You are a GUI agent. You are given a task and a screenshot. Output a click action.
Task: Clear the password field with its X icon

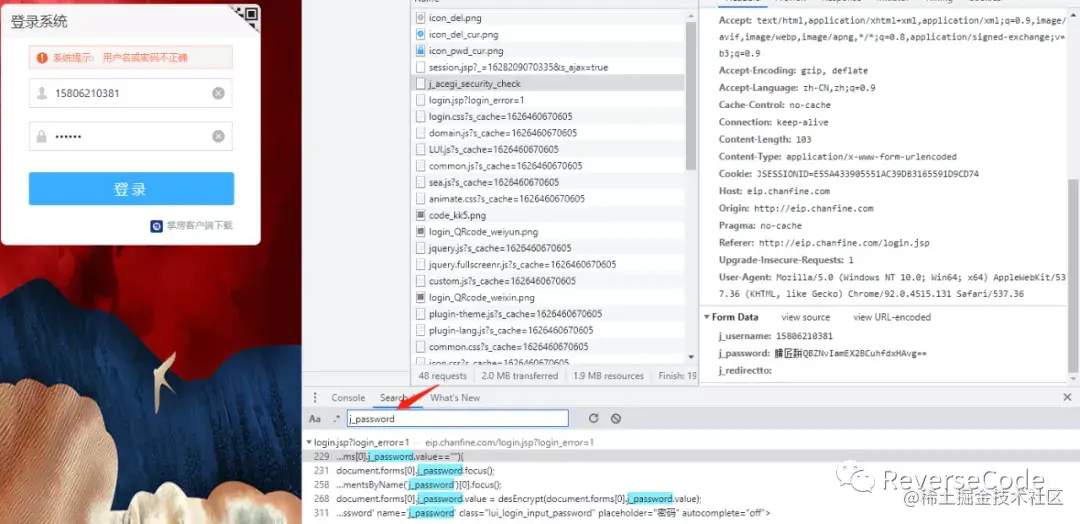coord(218,136)
